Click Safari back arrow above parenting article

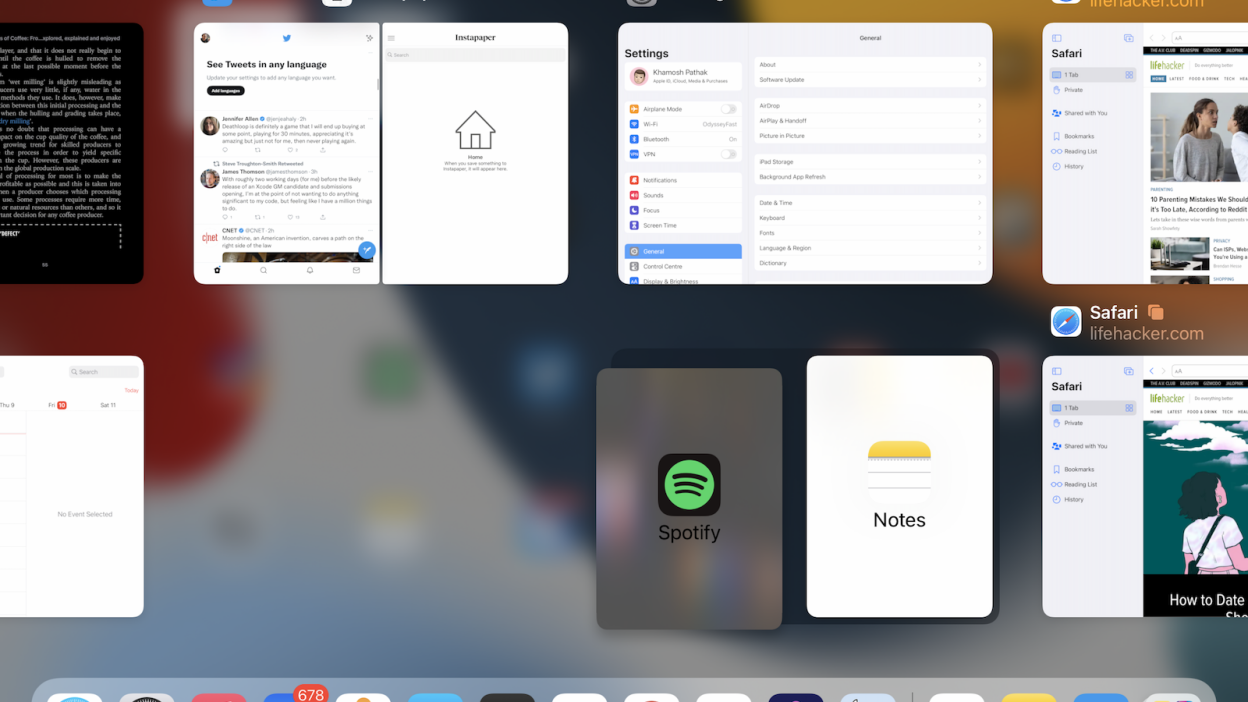pos(1151,38)
